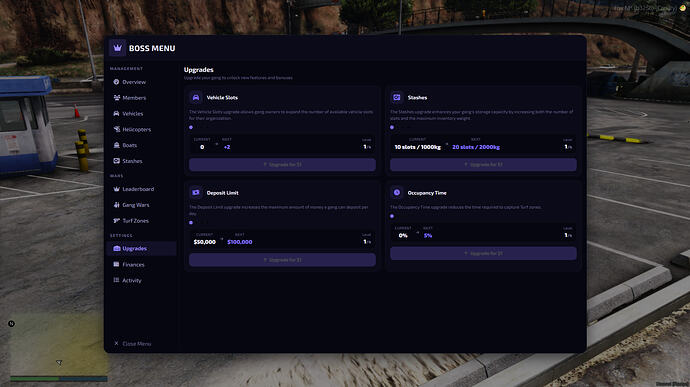Click Vehicle Slots level progress dot
Viewport: 690px width, 387px height.
191,127
